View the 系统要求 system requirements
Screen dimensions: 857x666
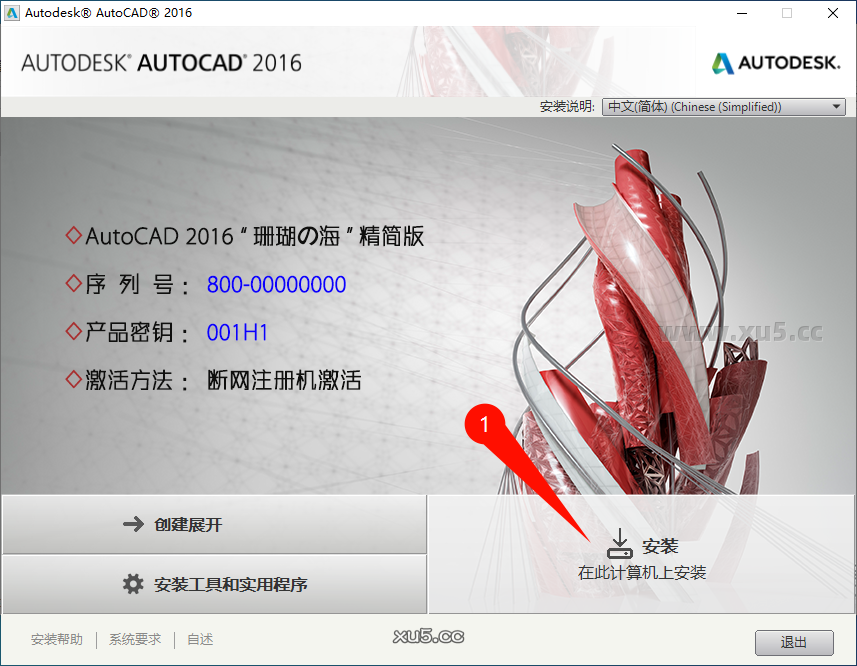(x=134, y=639)
